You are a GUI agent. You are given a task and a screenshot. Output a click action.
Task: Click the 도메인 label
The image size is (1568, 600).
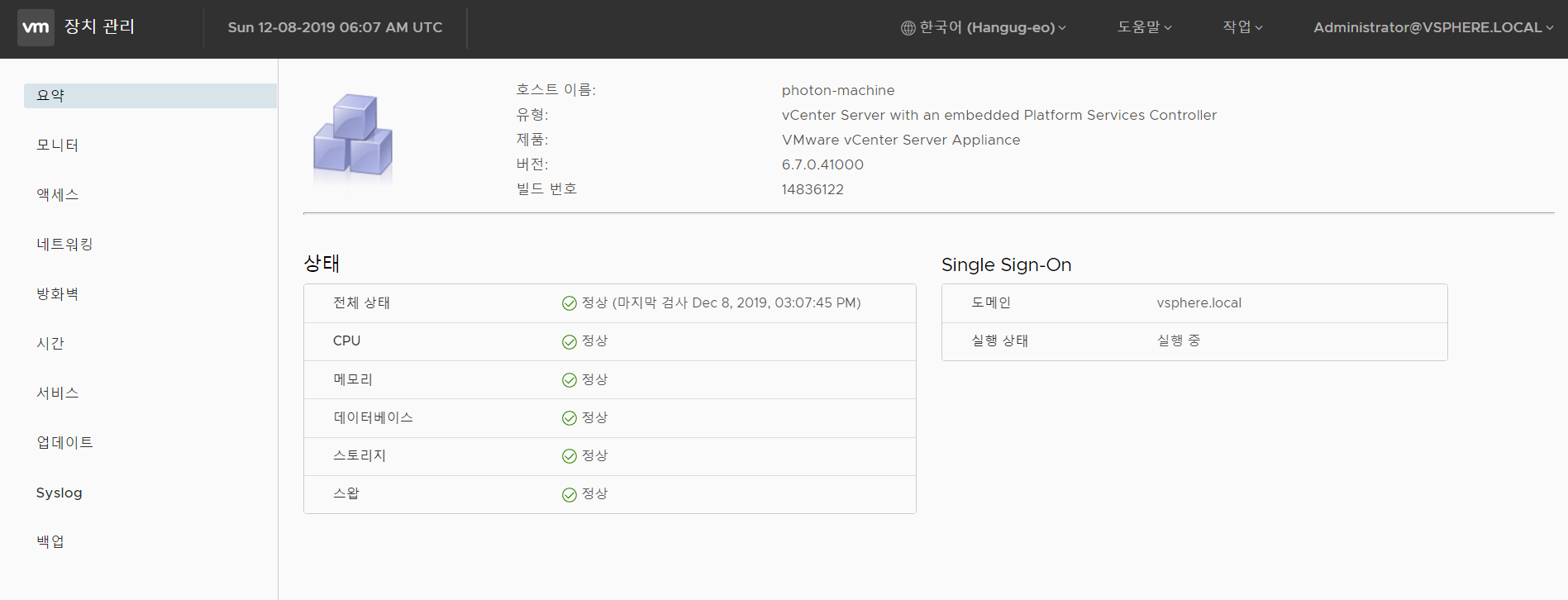point(991,302)
